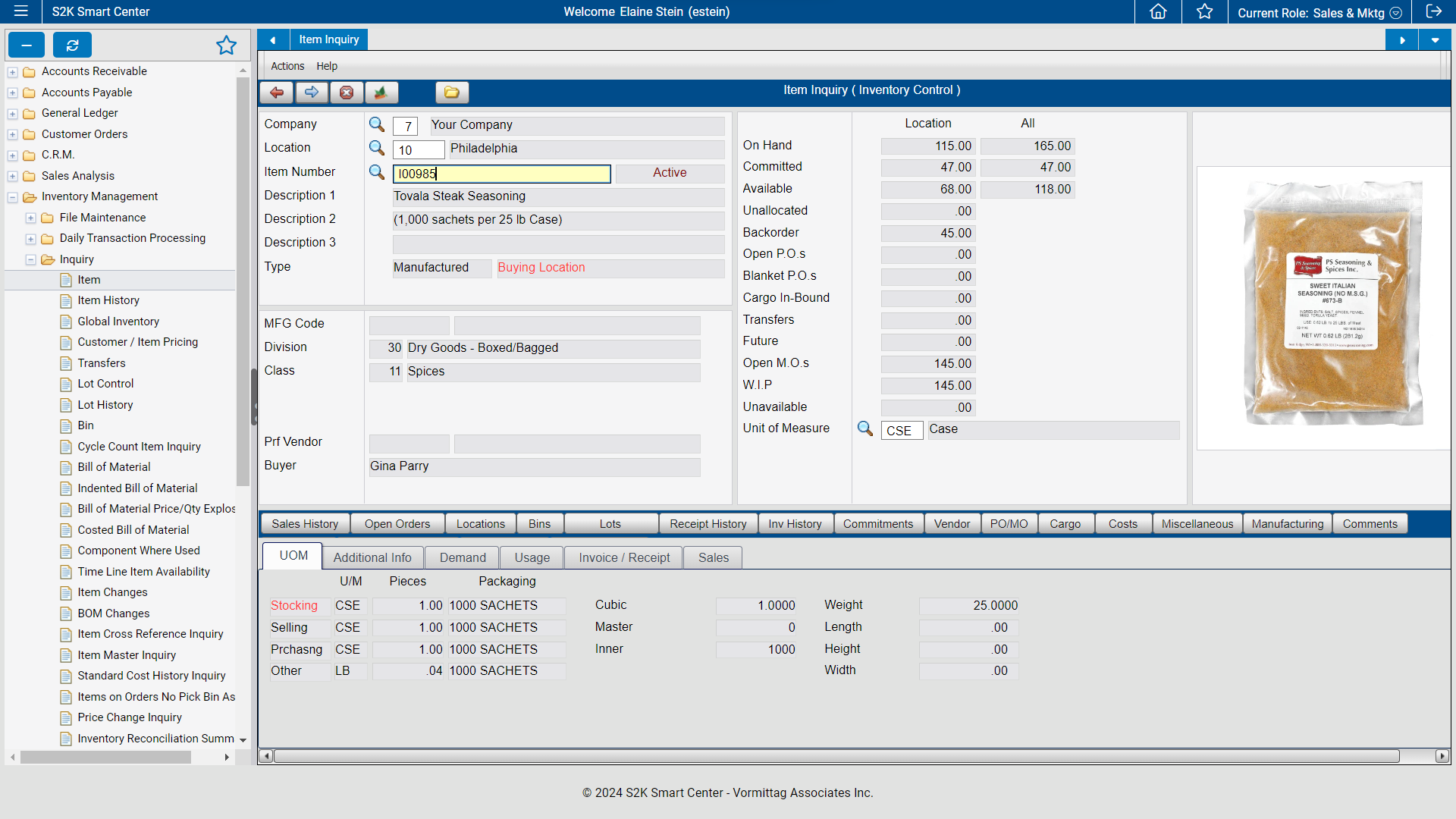Open the hamburger menu at top left
1456x819 pixels.
click(20, 11)
